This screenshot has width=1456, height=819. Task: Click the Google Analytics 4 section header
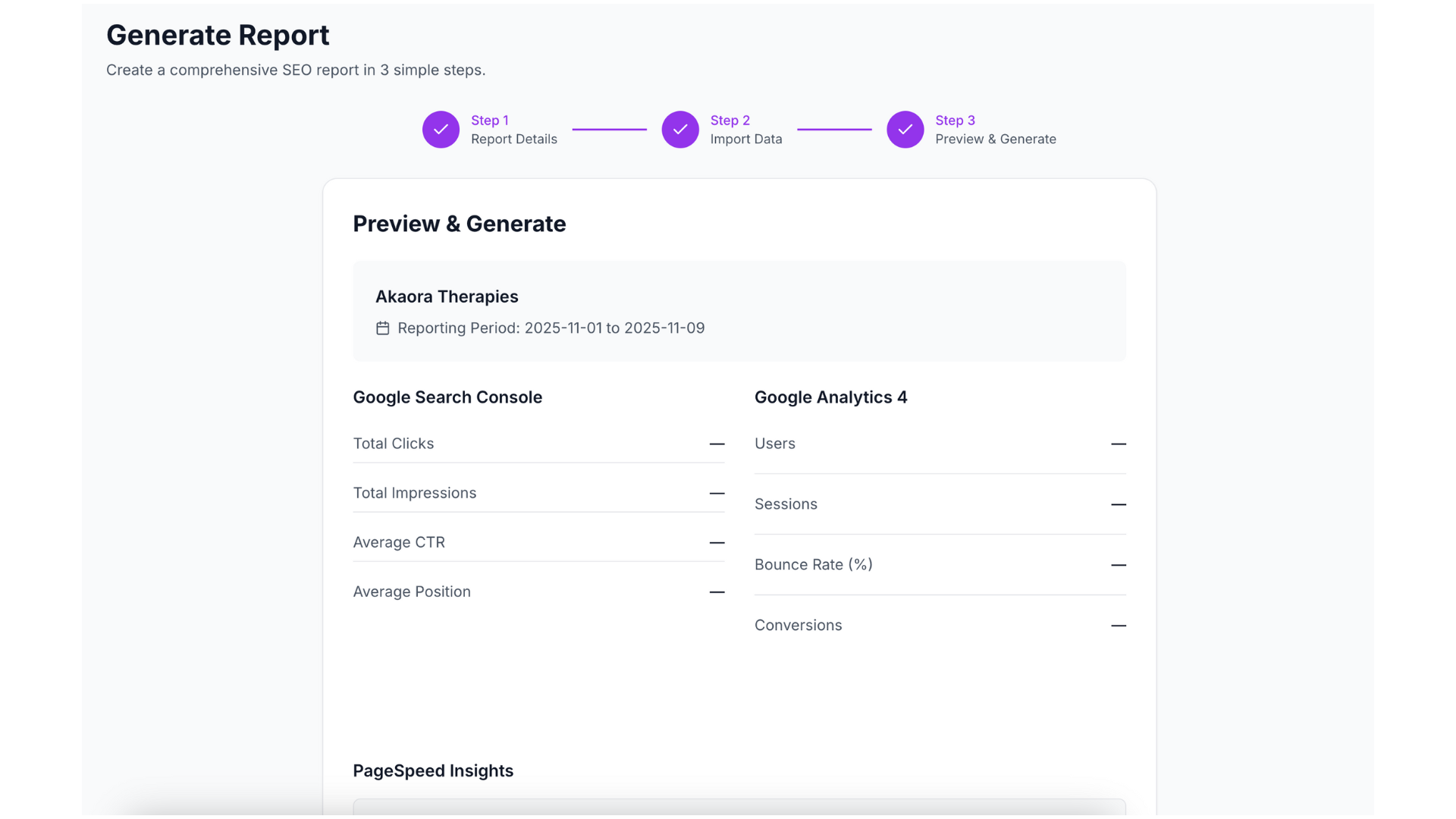click(x=831, y=397)
